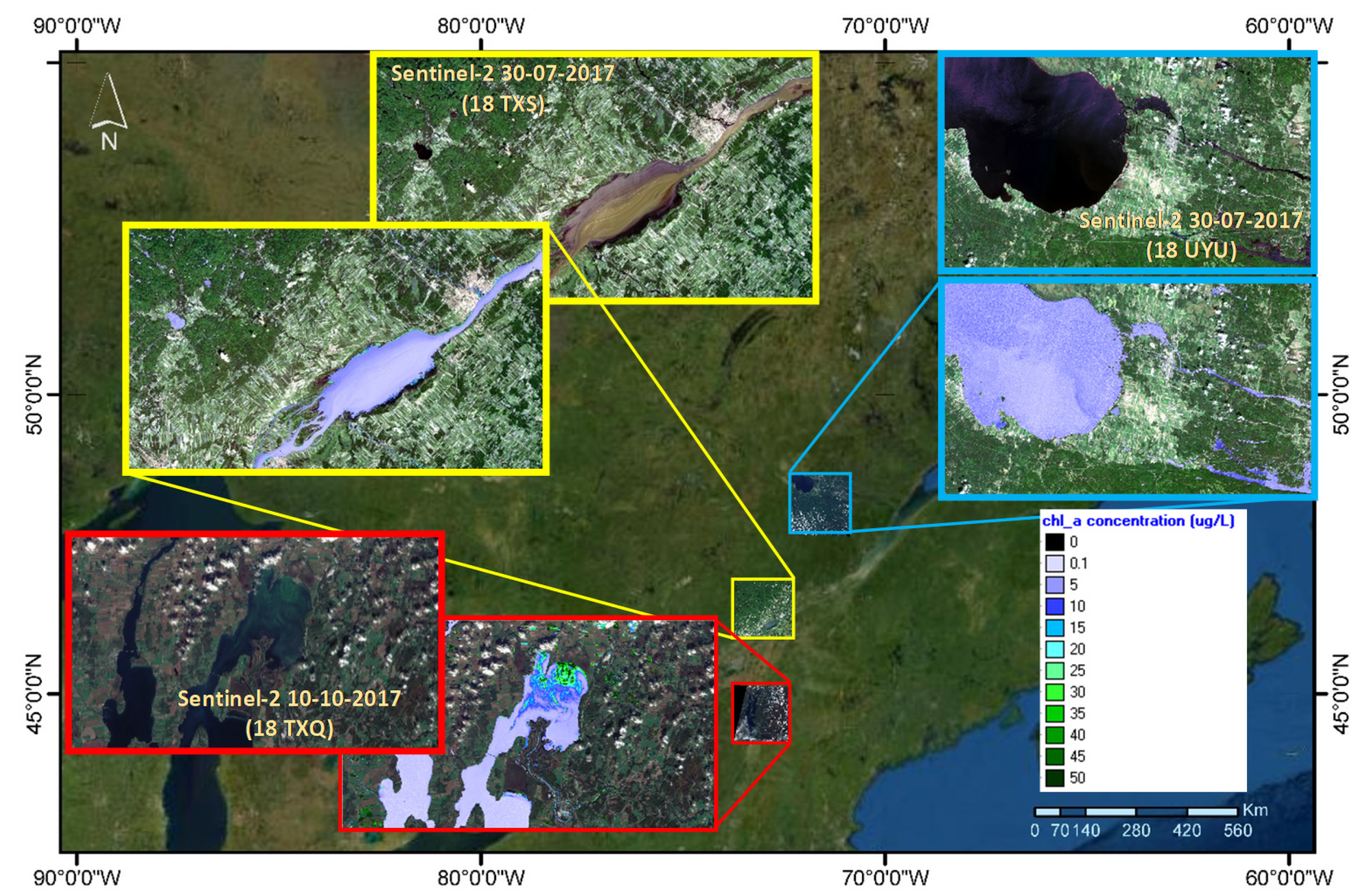Click the right 45°0'0"N latitude label
The width and height of the screenshot is (1363, 896).
tap(1341, 694)
